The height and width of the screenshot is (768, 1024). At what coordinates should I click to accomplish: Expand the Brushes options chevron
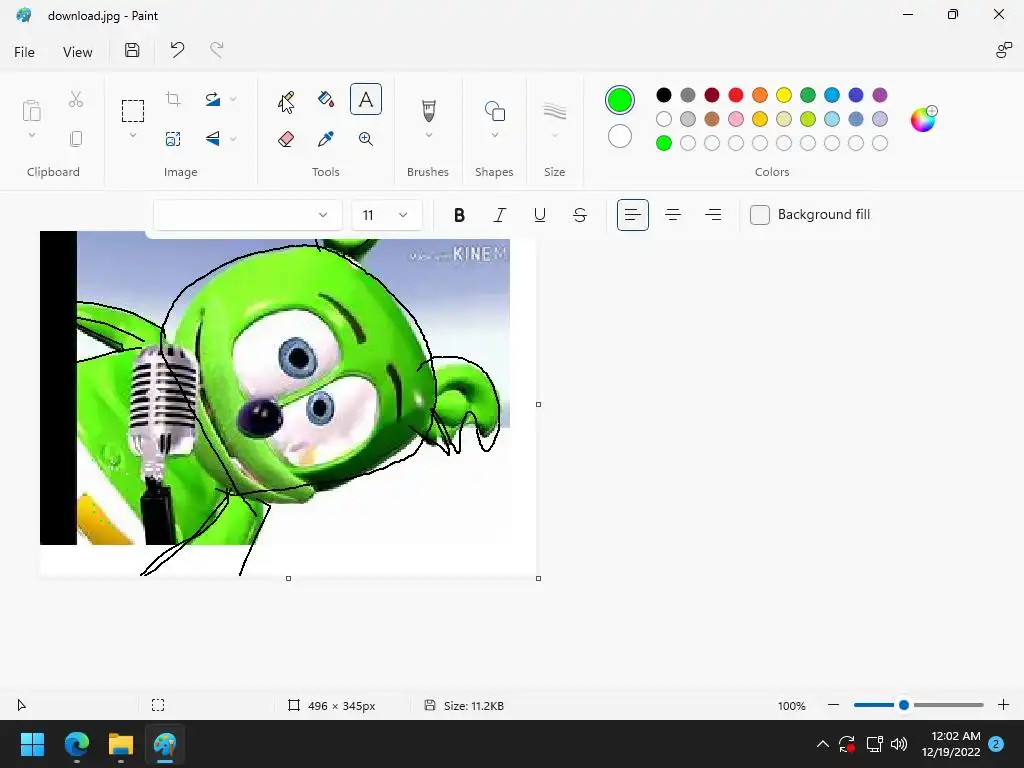428,135
